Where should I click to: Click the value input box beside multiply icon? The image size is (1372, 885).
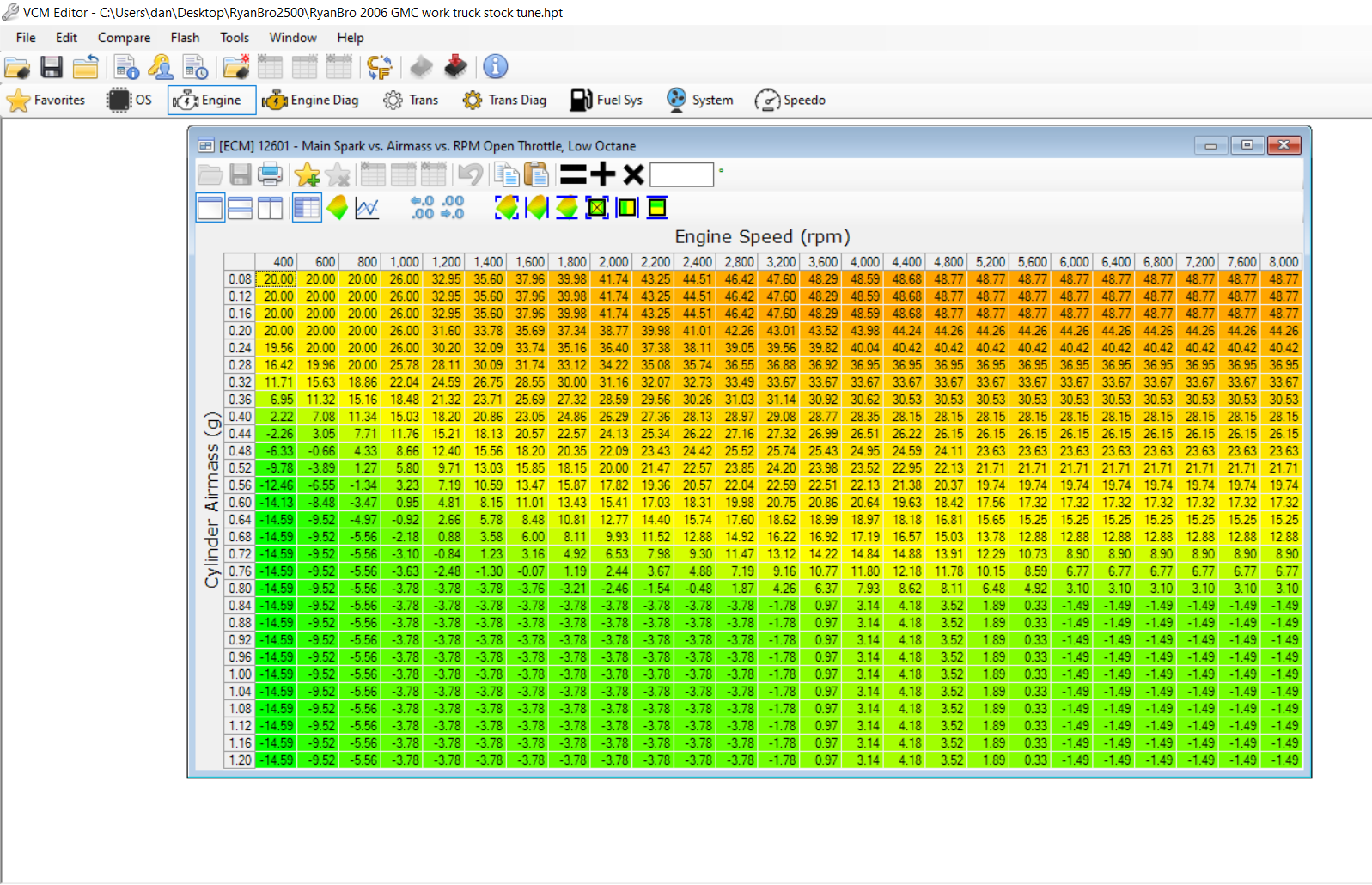point(681,174)
